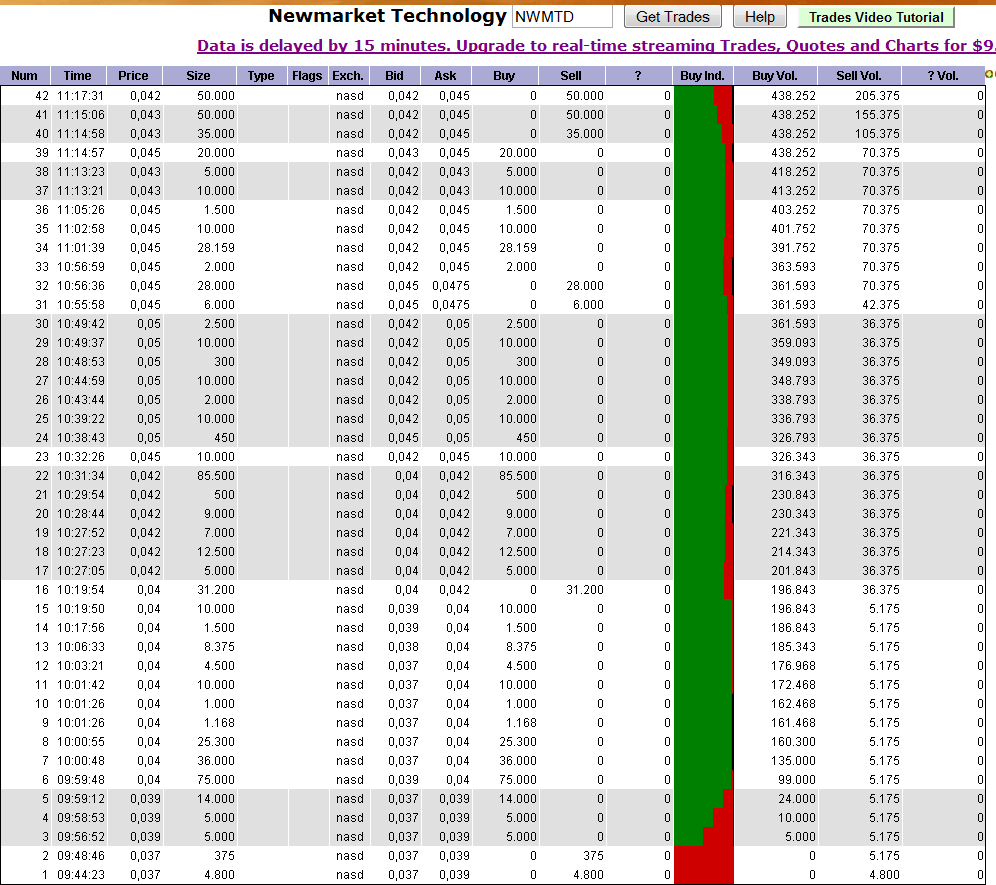Click Buy Vol. value 418.252
The height and width of the screenshot is (885, 996).
(x=793, y=172)
